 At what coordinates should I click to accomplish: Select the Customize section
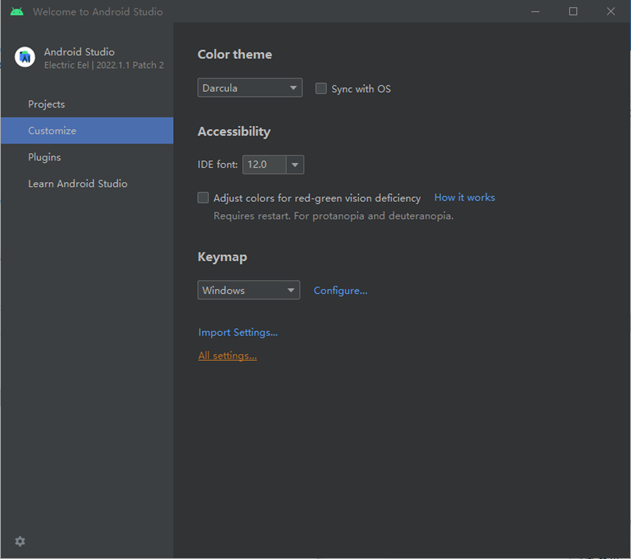[x=87, y=131]
